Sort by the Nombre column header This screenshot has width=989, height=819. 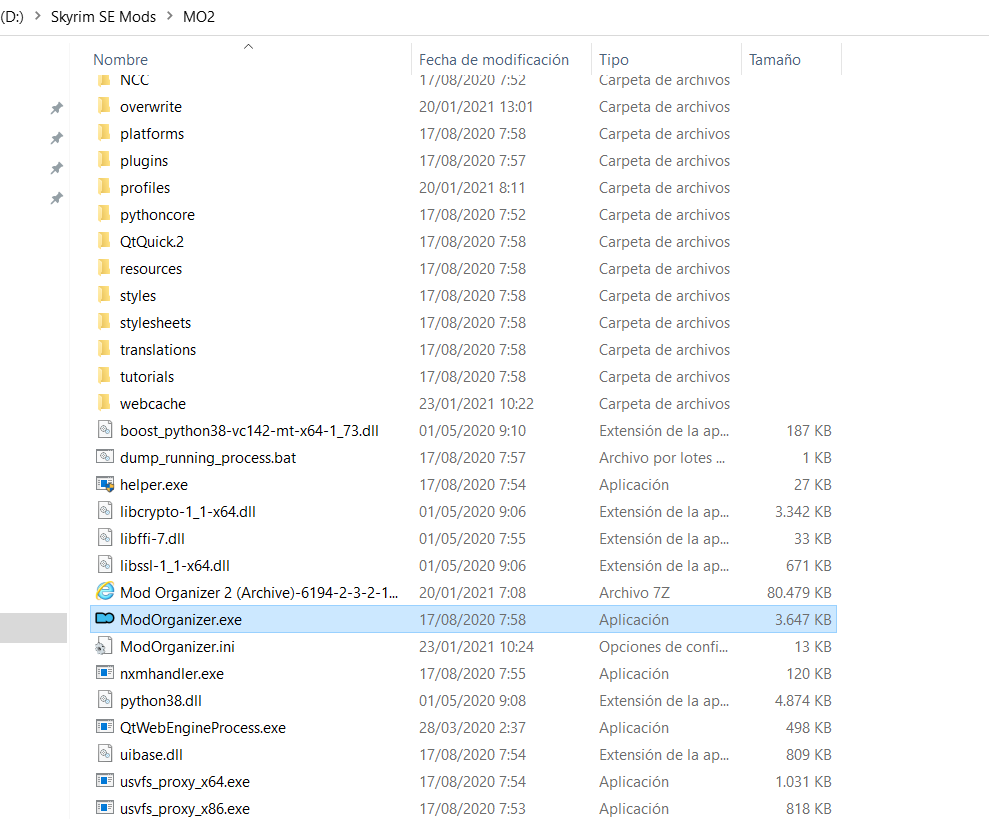(x=120, y=59)
